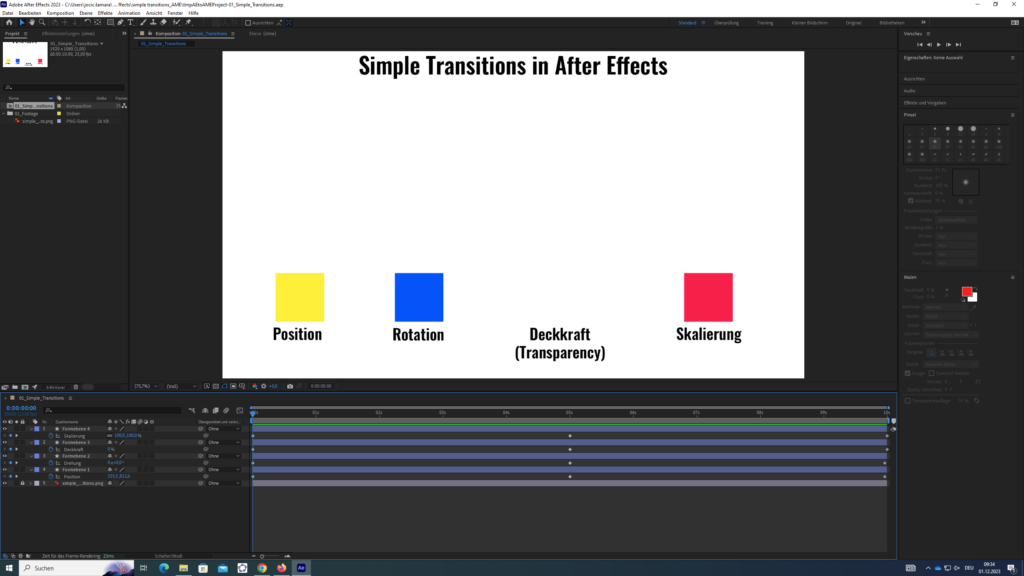Select the Text tool

[x=132, y=22]
